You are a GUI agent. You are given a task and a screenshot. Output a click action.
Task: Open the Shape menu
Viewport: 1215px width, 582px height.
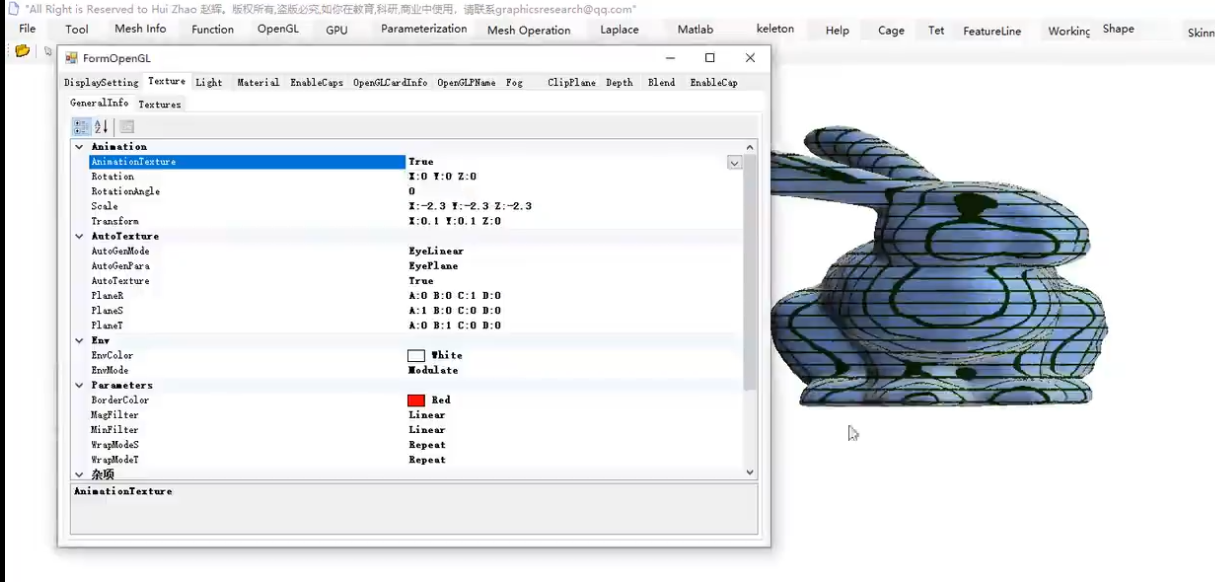[x=1118, y=29]
